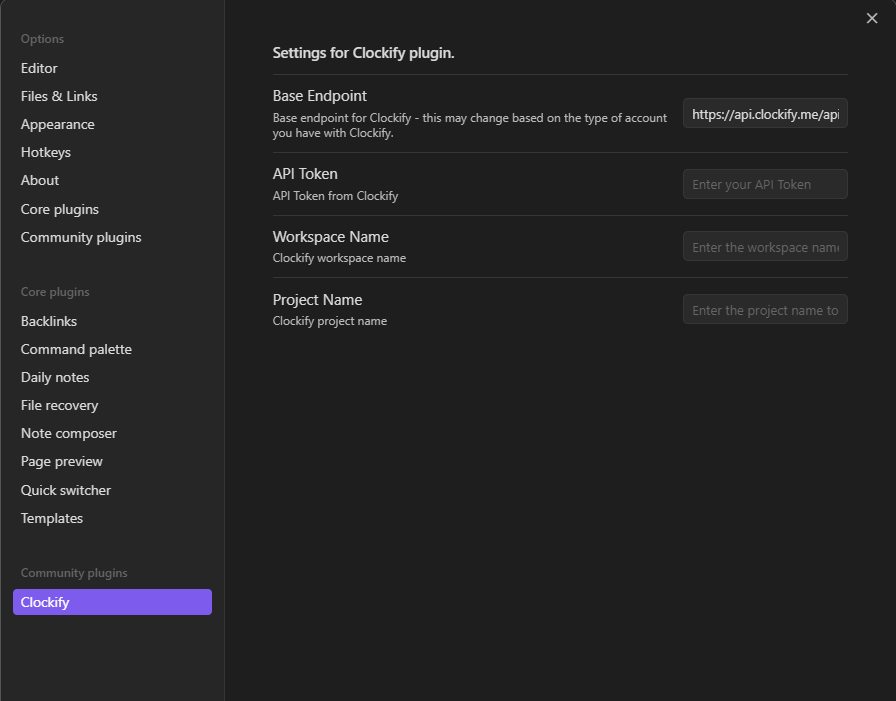Click the Base endpoint description text
896x701 pixels.
(470, 125)
